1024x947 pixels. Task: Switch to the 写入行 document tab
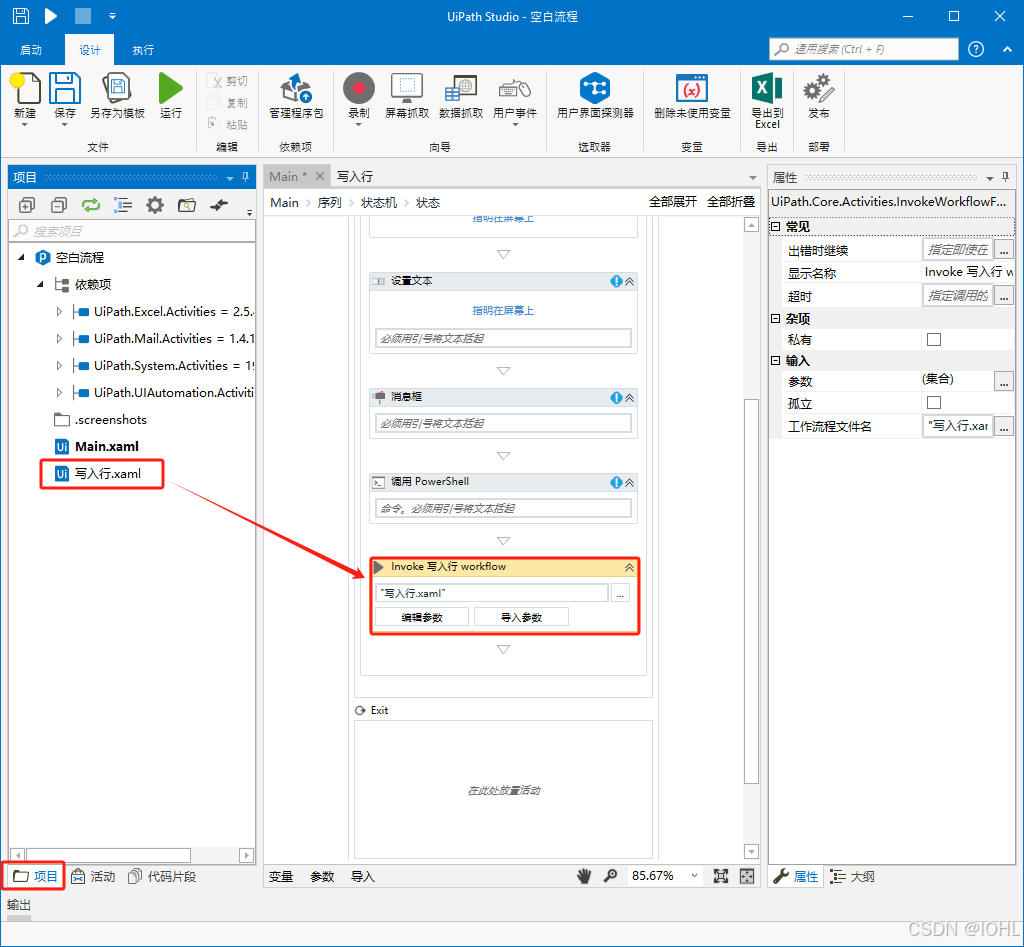(x=355, y=176)
